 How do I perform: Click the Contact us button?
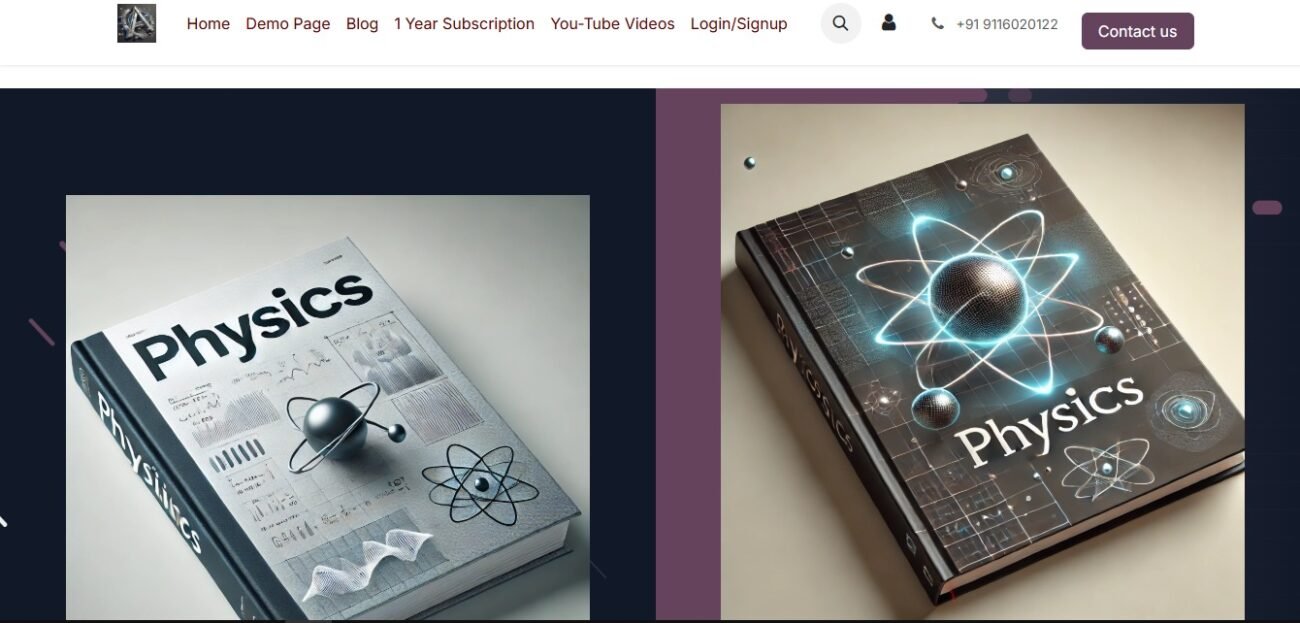click(1137, 31)
